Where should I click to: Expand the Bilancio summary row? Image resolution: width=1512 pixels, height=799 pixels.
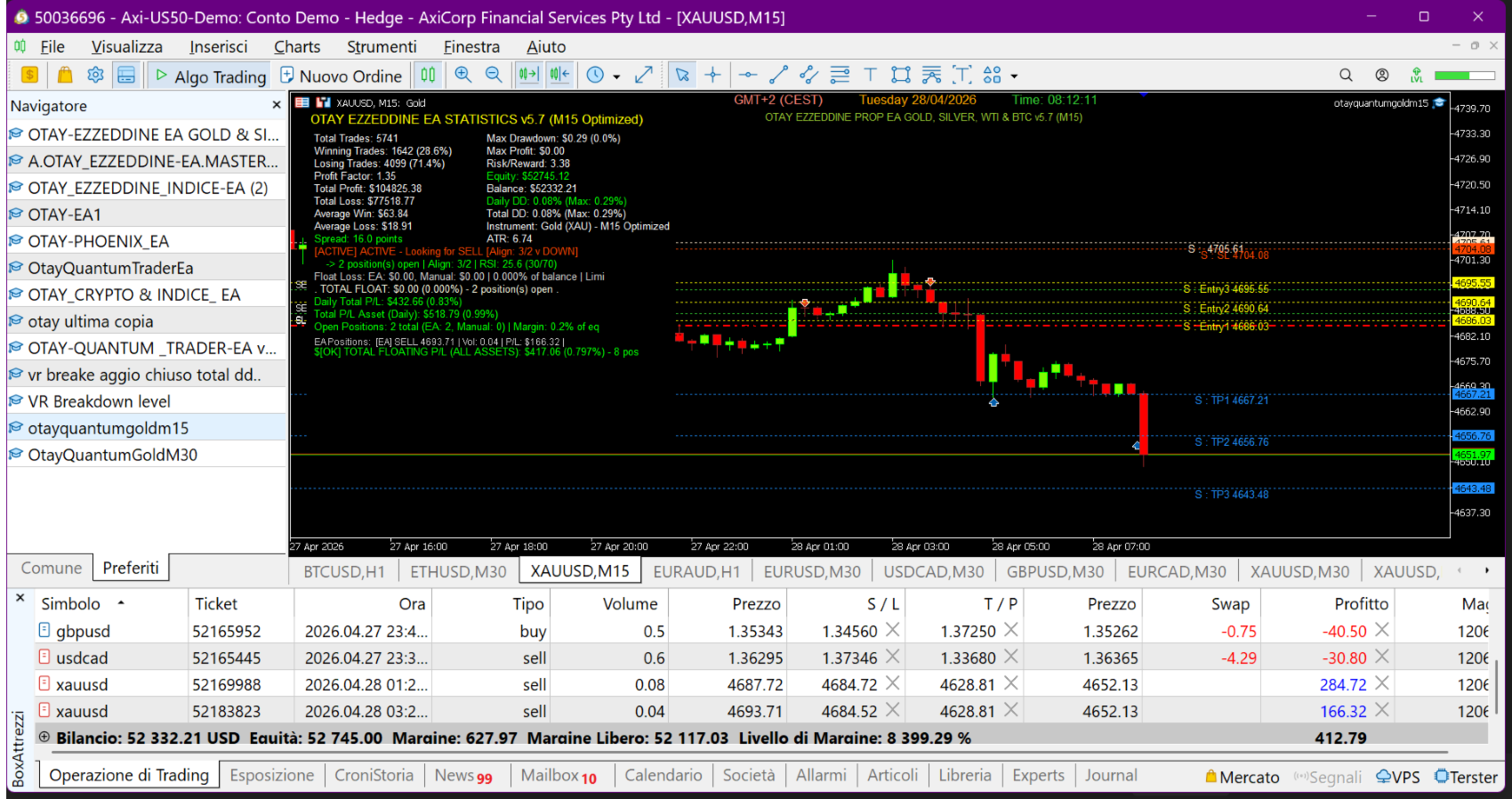tap(44, 737)
